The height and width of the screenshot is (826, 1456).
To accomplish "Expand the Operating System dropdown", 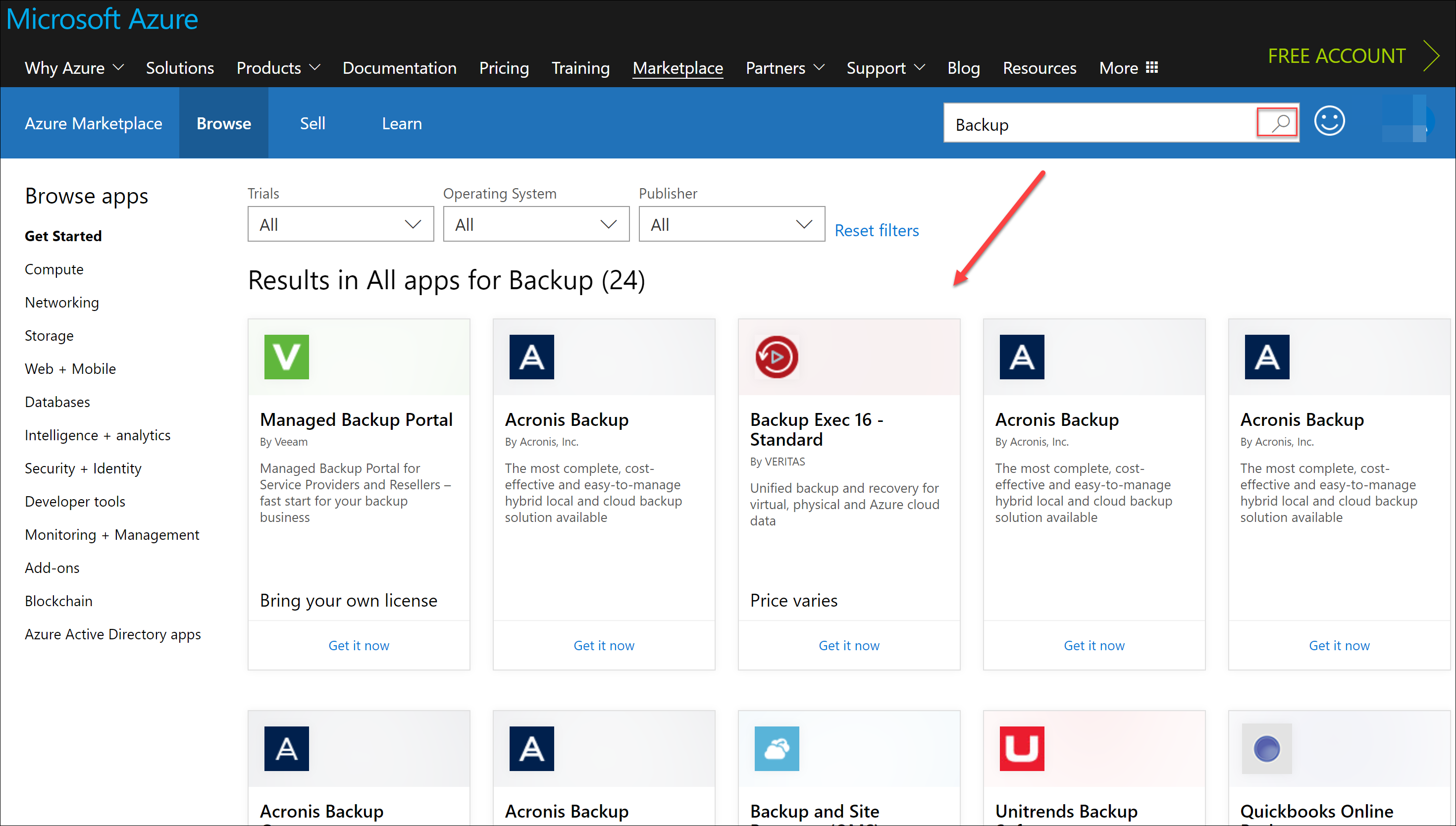I will click(x=535, y=224).
